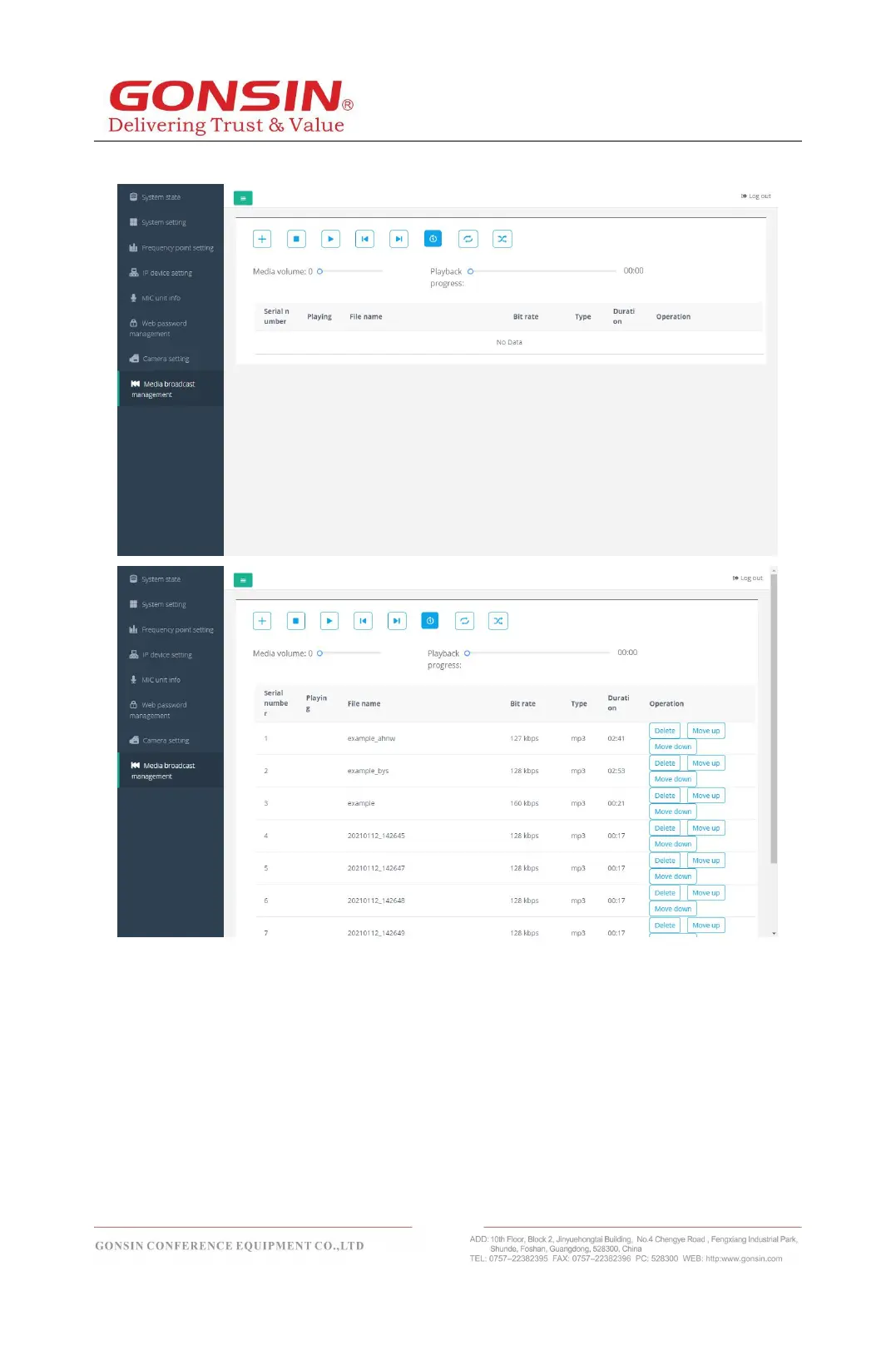Click the Media volume slider handle in the empty-playlist screenshot
Screen dimensions: 896x1345
pos(320,271)
